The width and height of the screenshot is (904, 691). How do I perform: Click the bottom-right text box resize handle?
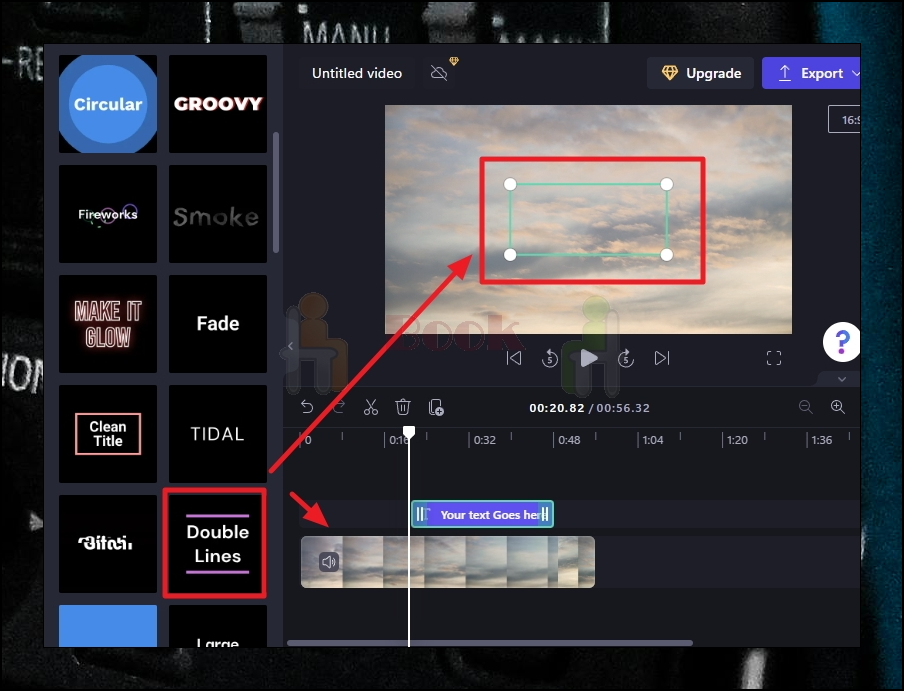(x=666, y=255)
